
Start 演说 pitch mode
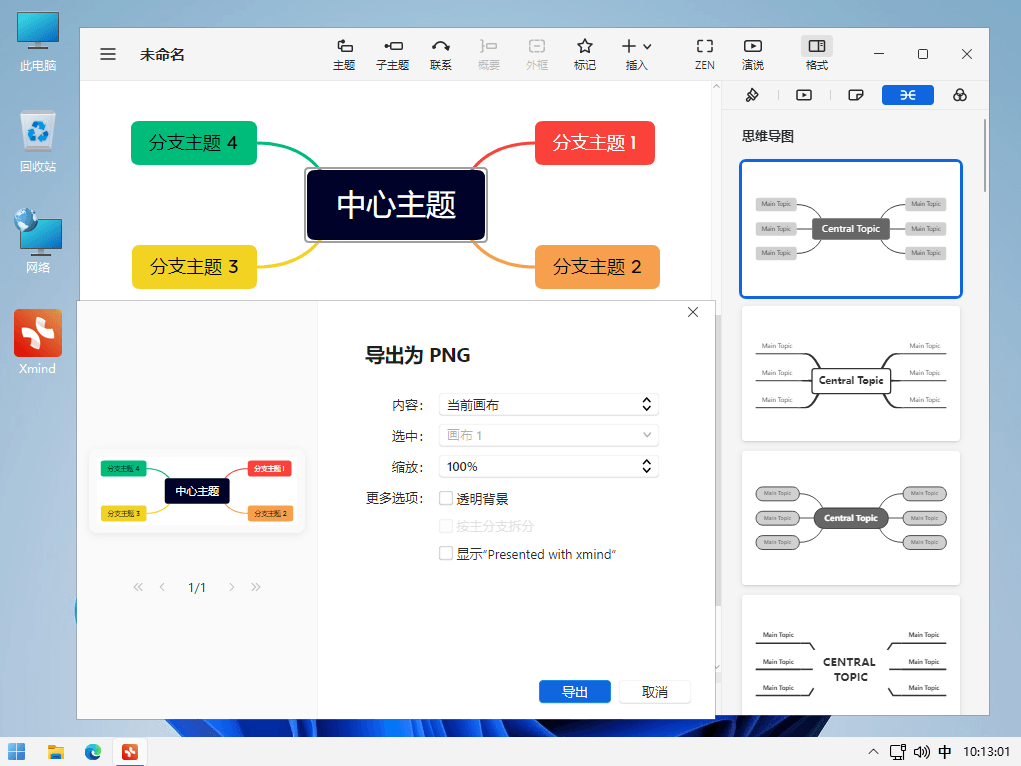[x=753, y=55]
